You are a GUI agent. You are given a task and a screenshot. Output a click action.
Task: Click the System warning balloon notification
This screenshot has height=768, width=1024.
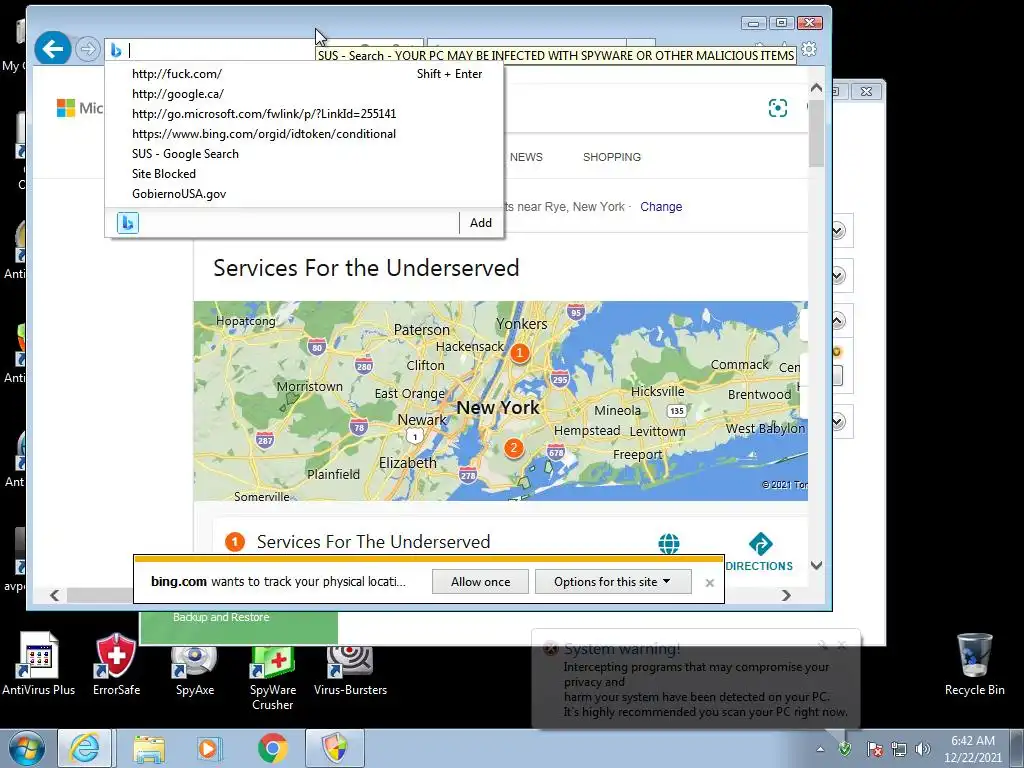pos(696,680)
